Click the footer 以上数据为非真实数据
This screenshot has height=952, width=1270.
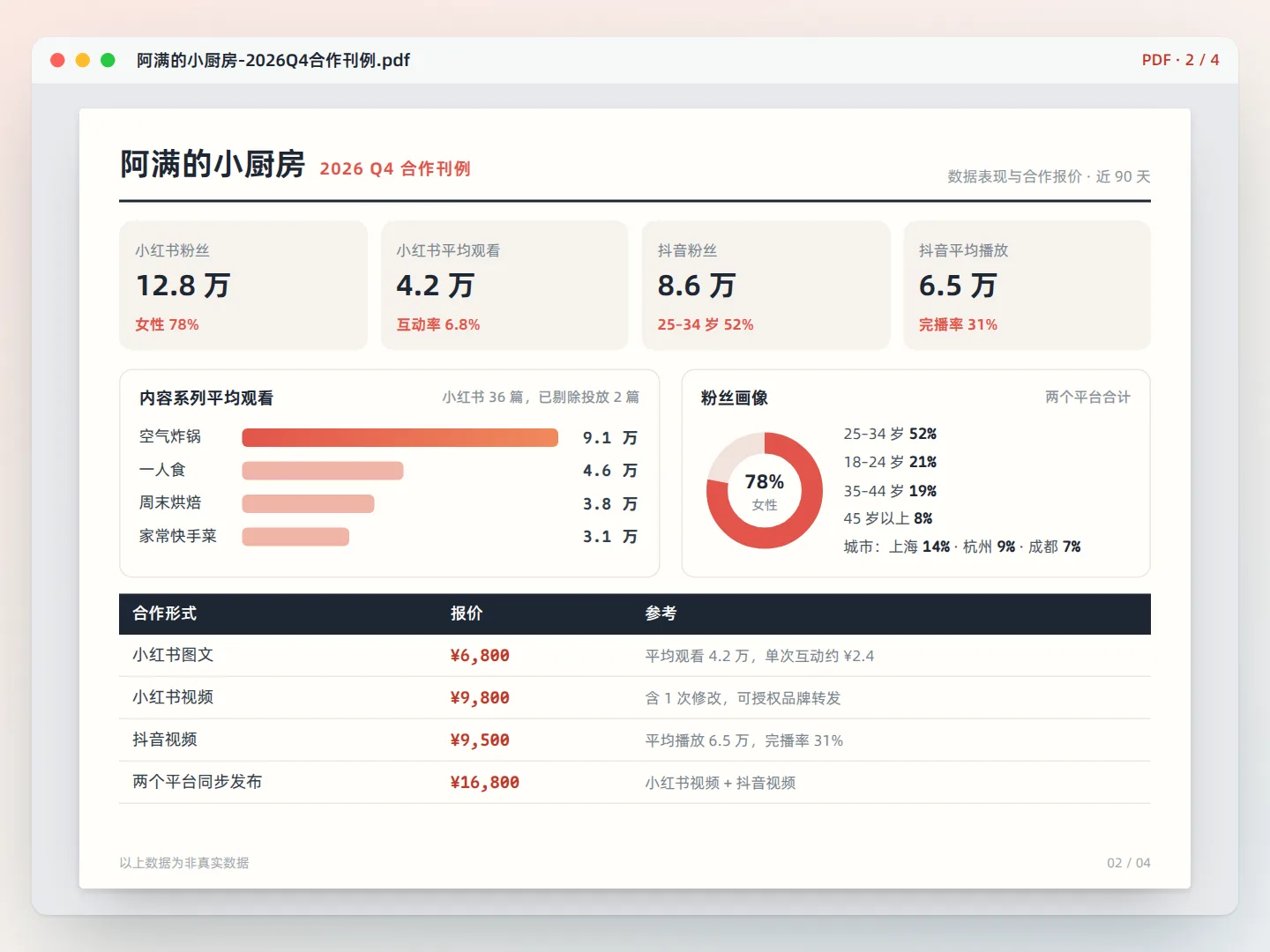pos(184,863)
